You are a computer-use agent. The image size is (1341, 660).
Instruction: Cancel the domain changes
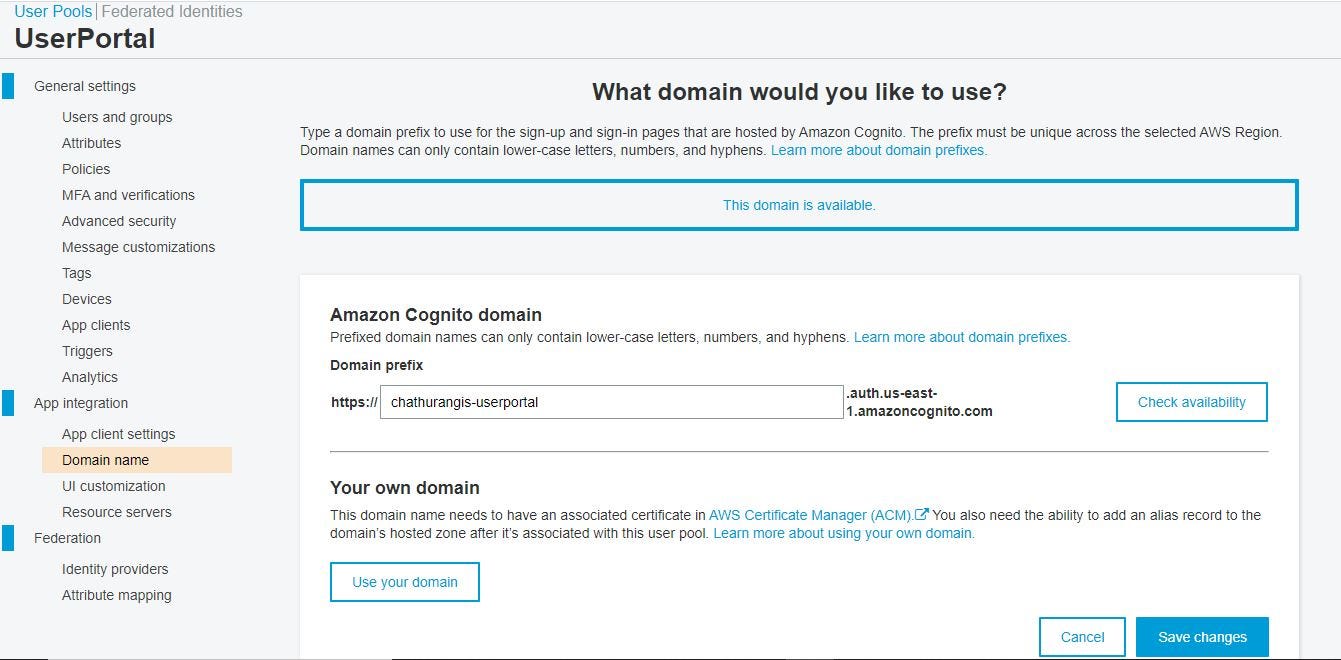(1082, 637)
